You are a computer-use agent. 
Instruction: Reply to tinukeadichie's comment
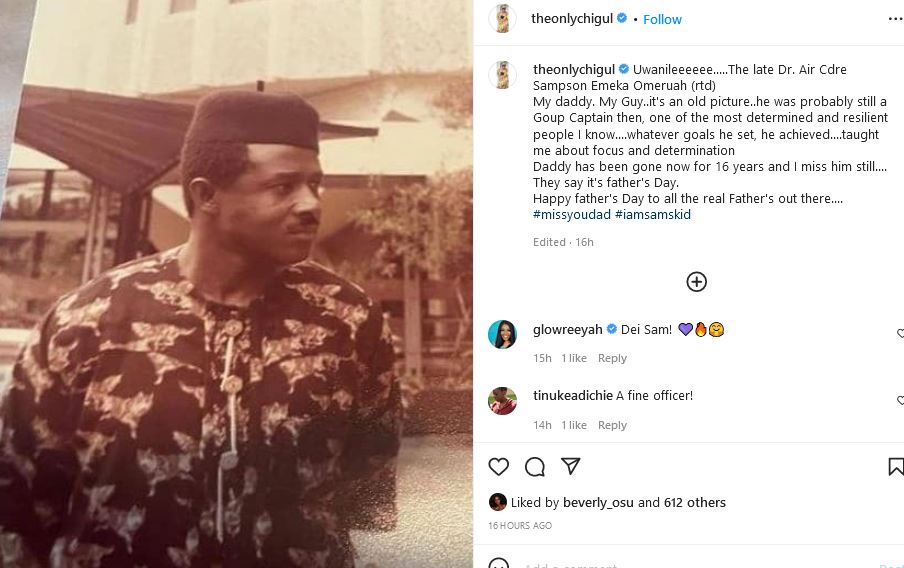tap(612, 425)
